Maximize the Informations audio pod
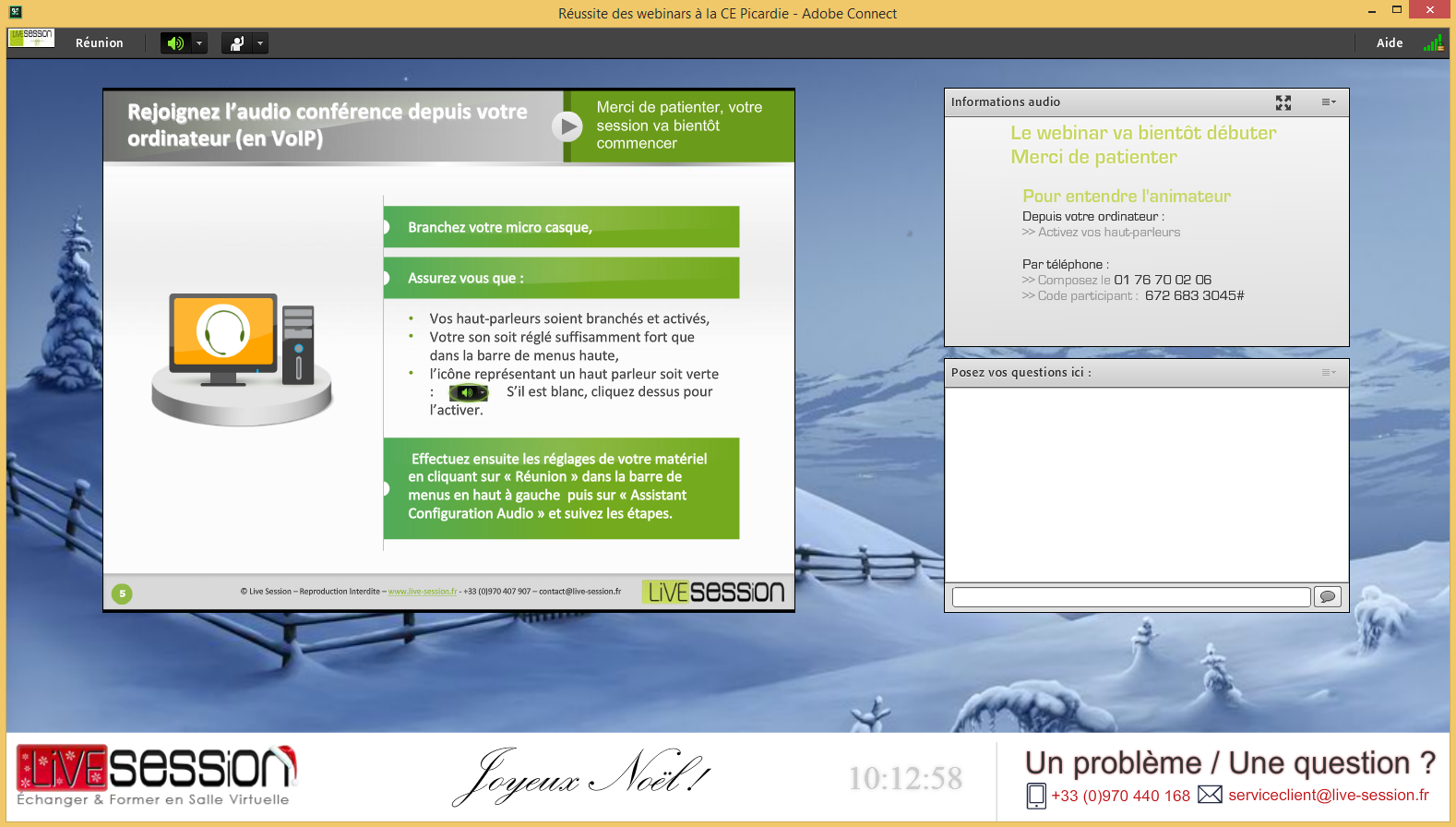1456x827 pixels. (x=1283, y=102)
